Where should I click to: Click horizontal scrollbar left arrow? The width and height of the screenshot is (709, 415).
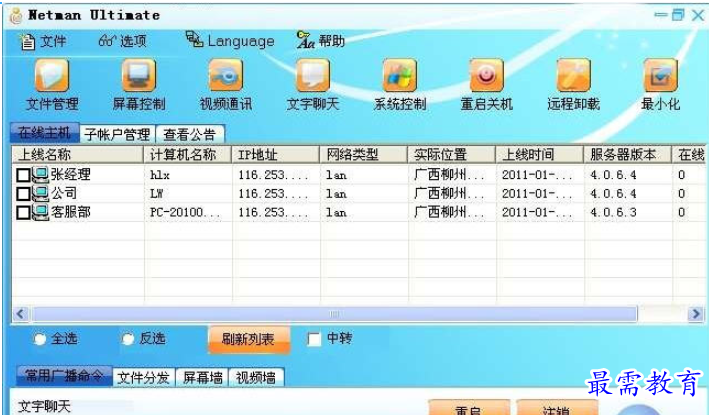(x=20, y=314)
